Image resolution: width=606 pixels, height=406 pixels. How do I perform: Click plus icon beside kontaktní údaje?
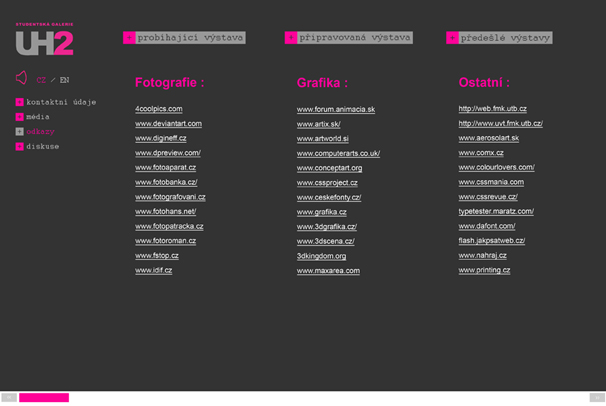19,102
